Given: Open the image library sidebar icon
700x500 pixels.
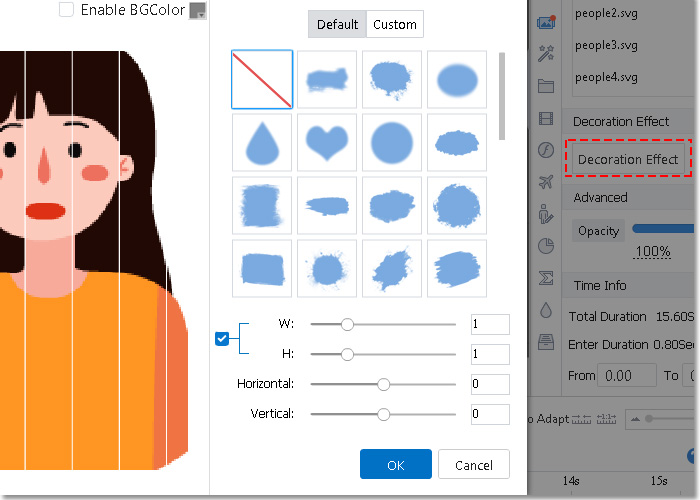Looking at the screenshot, I should 546,22.
